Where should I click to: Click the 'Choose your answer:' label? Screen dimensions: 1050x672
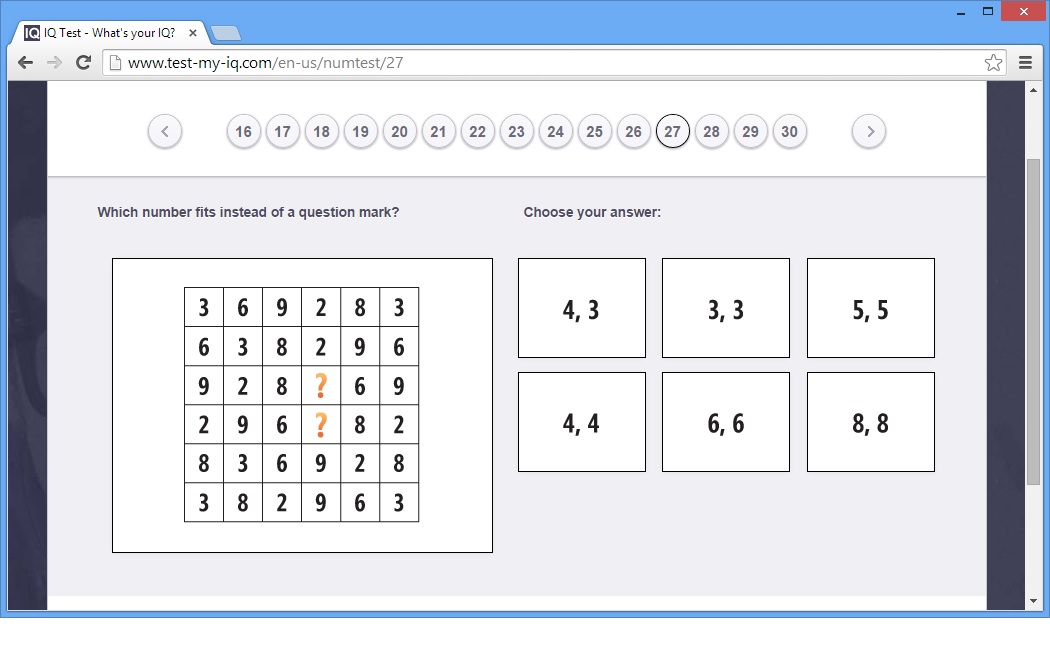592,212
